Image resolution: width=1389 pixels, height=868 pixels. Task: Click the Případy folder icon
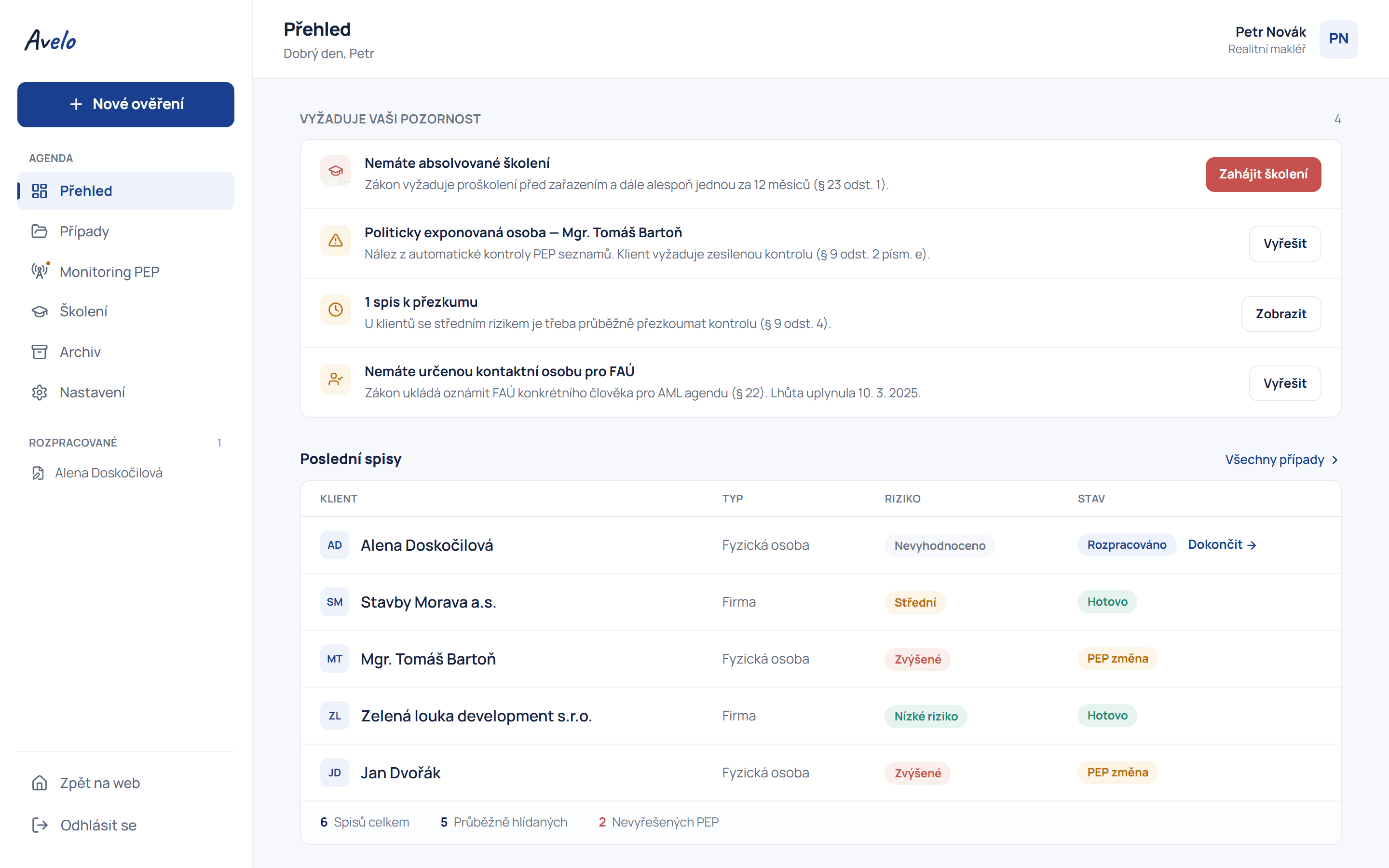point(39,231)
